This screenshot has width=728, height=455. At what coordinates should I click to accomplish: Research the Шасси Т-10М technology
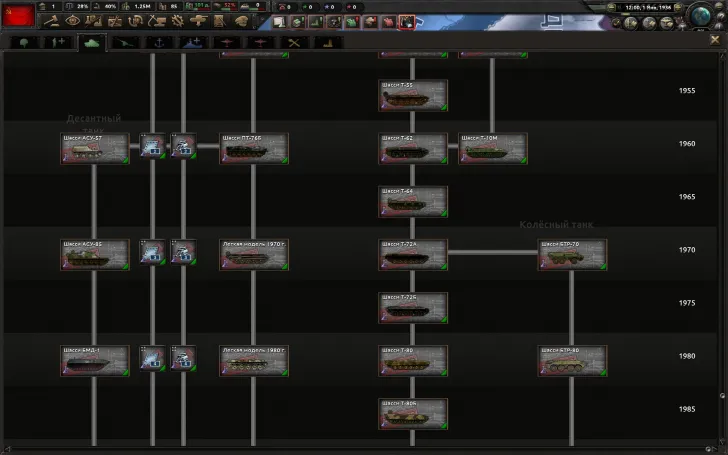[493, 149]
